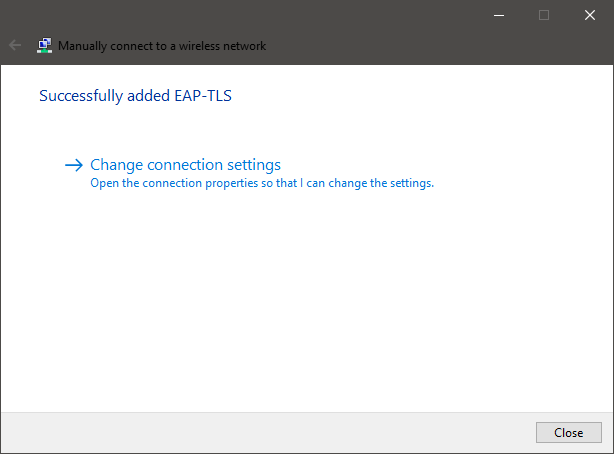Screen dimensions: 614x454
Task: Click the 'Successfully added EAP-TLS' heading
Action: 141,97
